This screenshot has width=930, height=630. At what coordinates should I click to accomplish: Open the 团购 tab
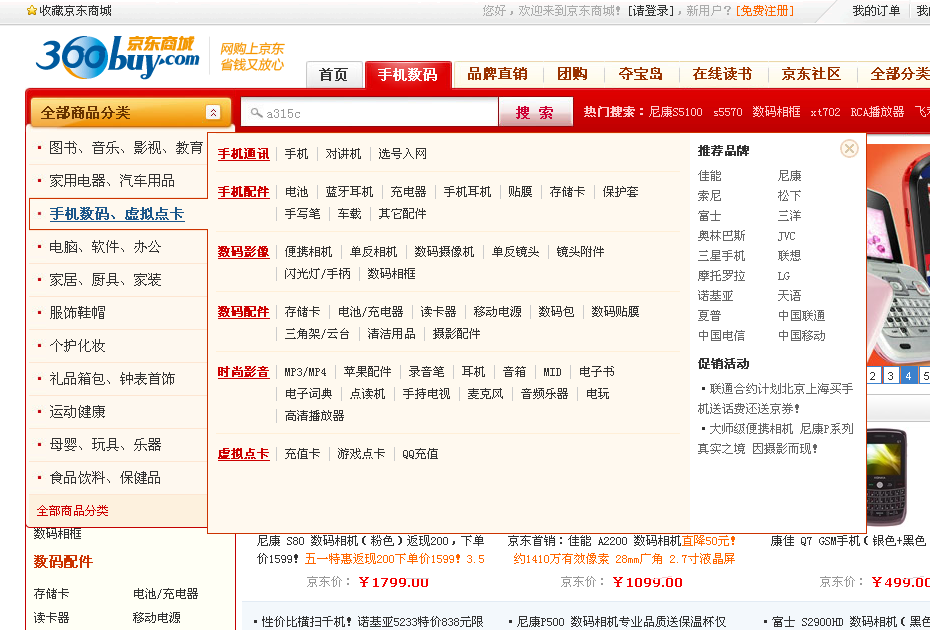tap(572, 74)
